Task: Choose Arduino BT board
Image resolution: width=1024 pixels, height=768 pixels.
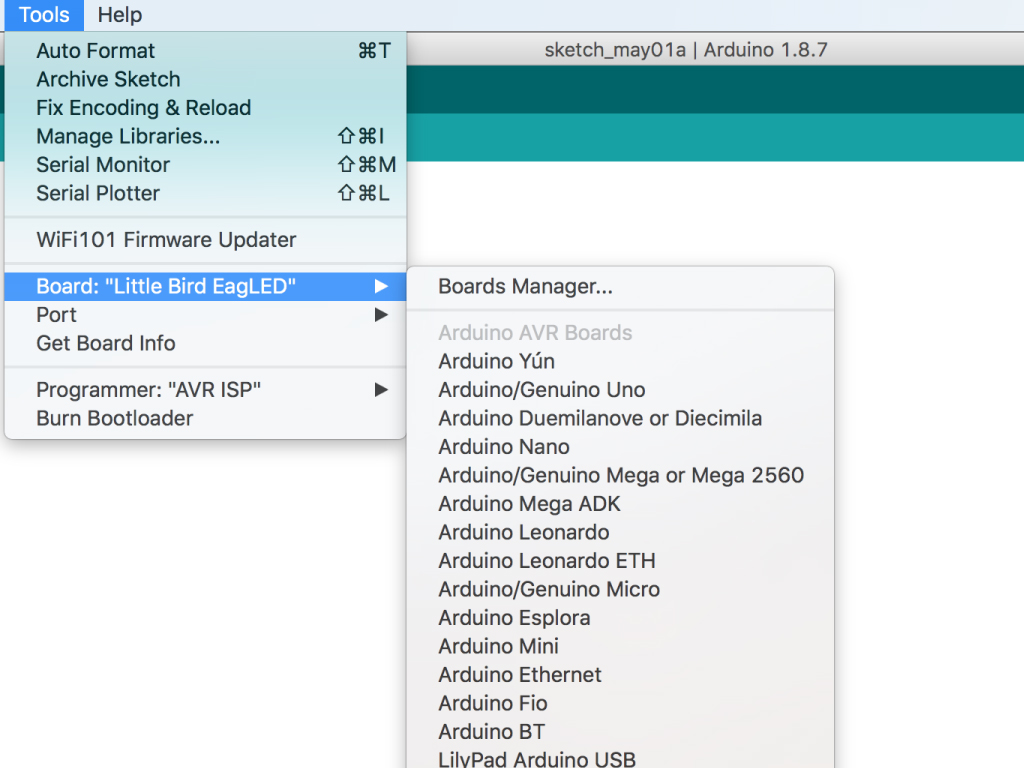Action: click(x=620, y=732)
